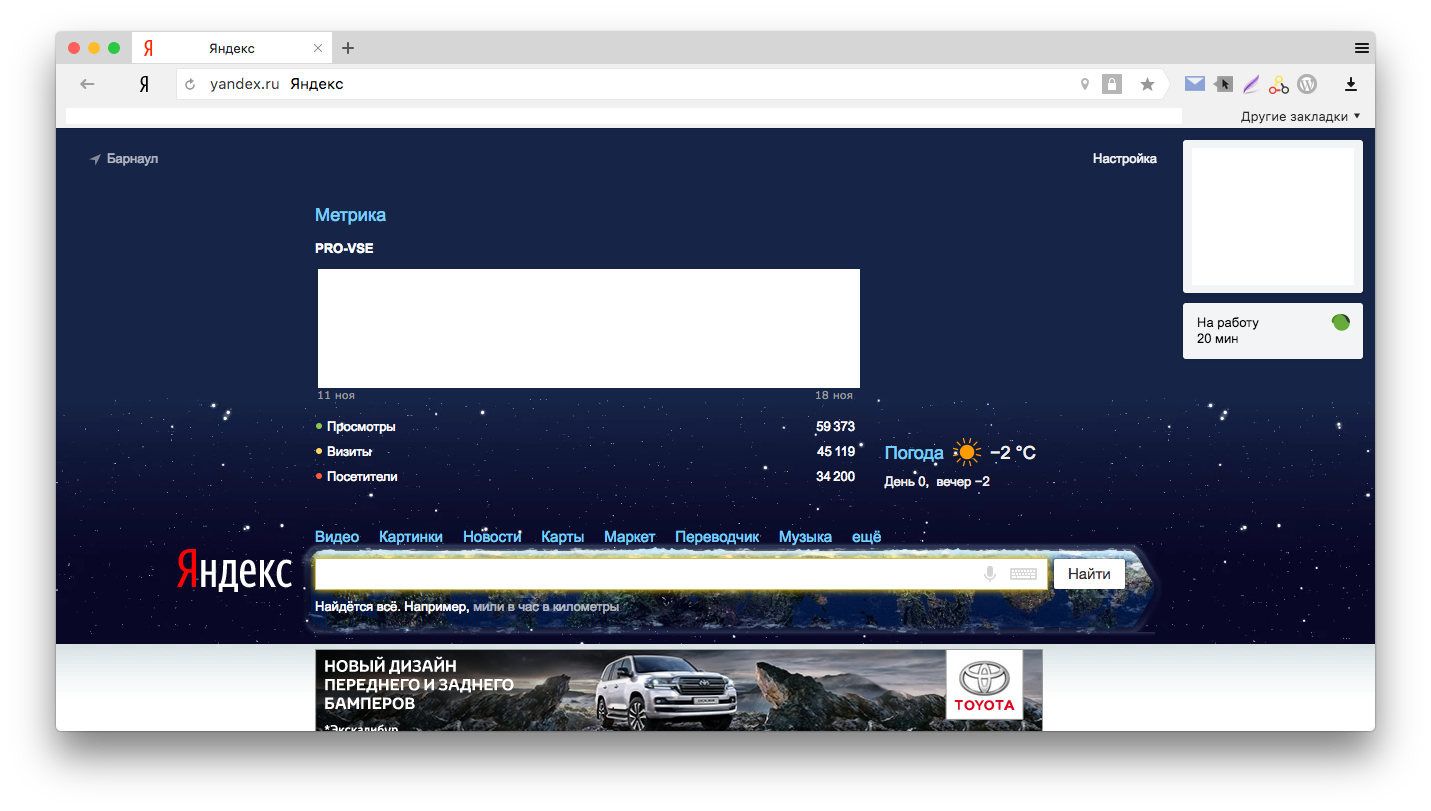
Task: Open the purple feather extension
Action: (x=1250, y=84)
